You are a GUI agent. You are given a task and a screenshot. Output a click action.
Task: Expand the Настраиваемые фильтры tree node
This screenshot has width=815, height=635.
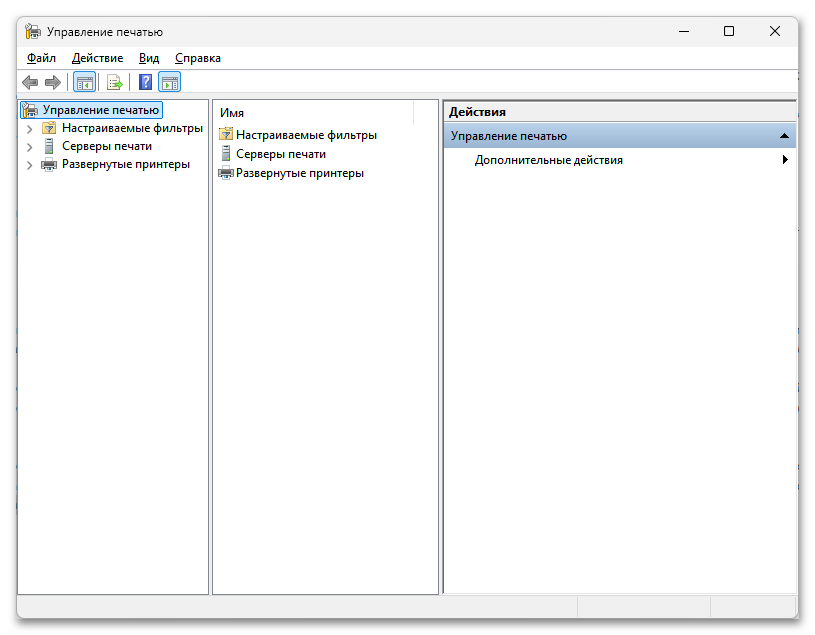point(30,128)
